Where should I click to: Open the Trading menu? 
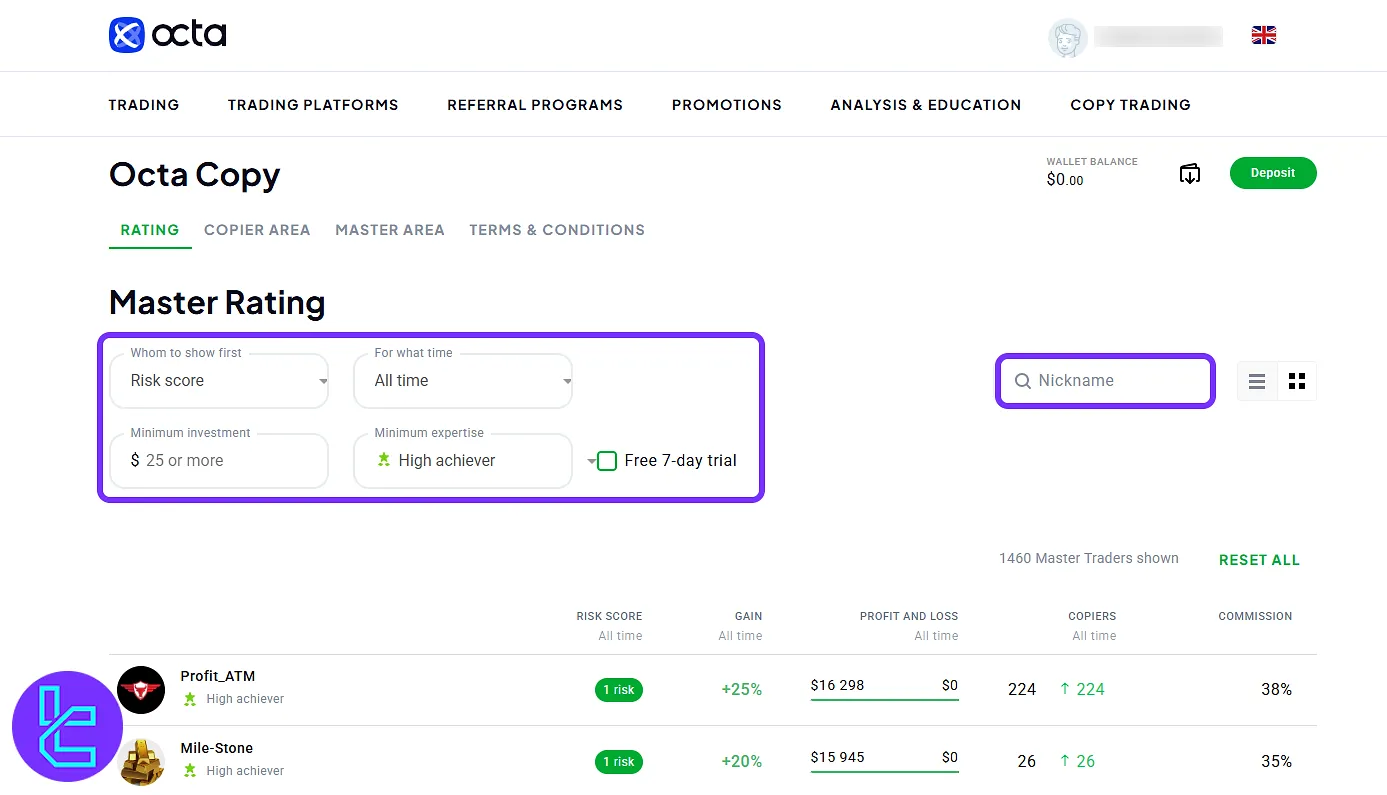144,104
